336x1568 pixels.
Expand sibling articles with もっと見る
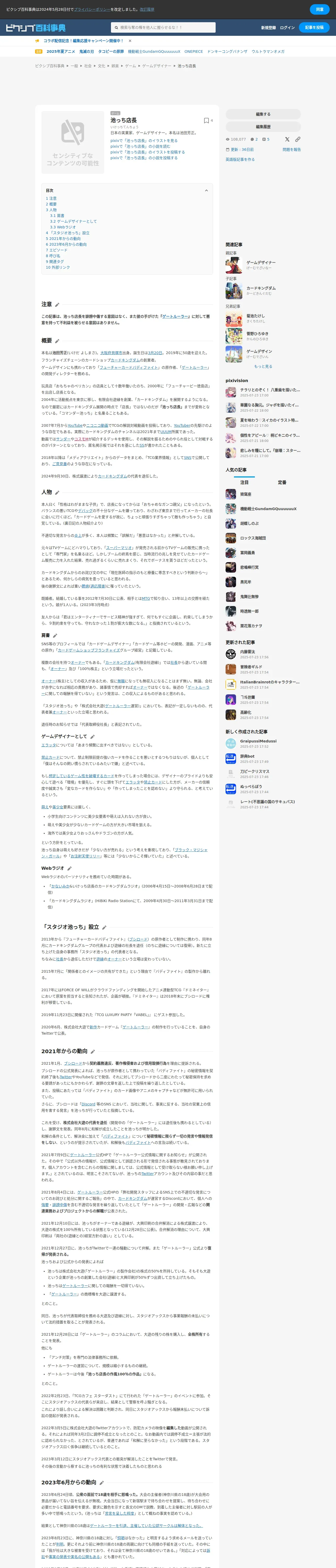264,366
